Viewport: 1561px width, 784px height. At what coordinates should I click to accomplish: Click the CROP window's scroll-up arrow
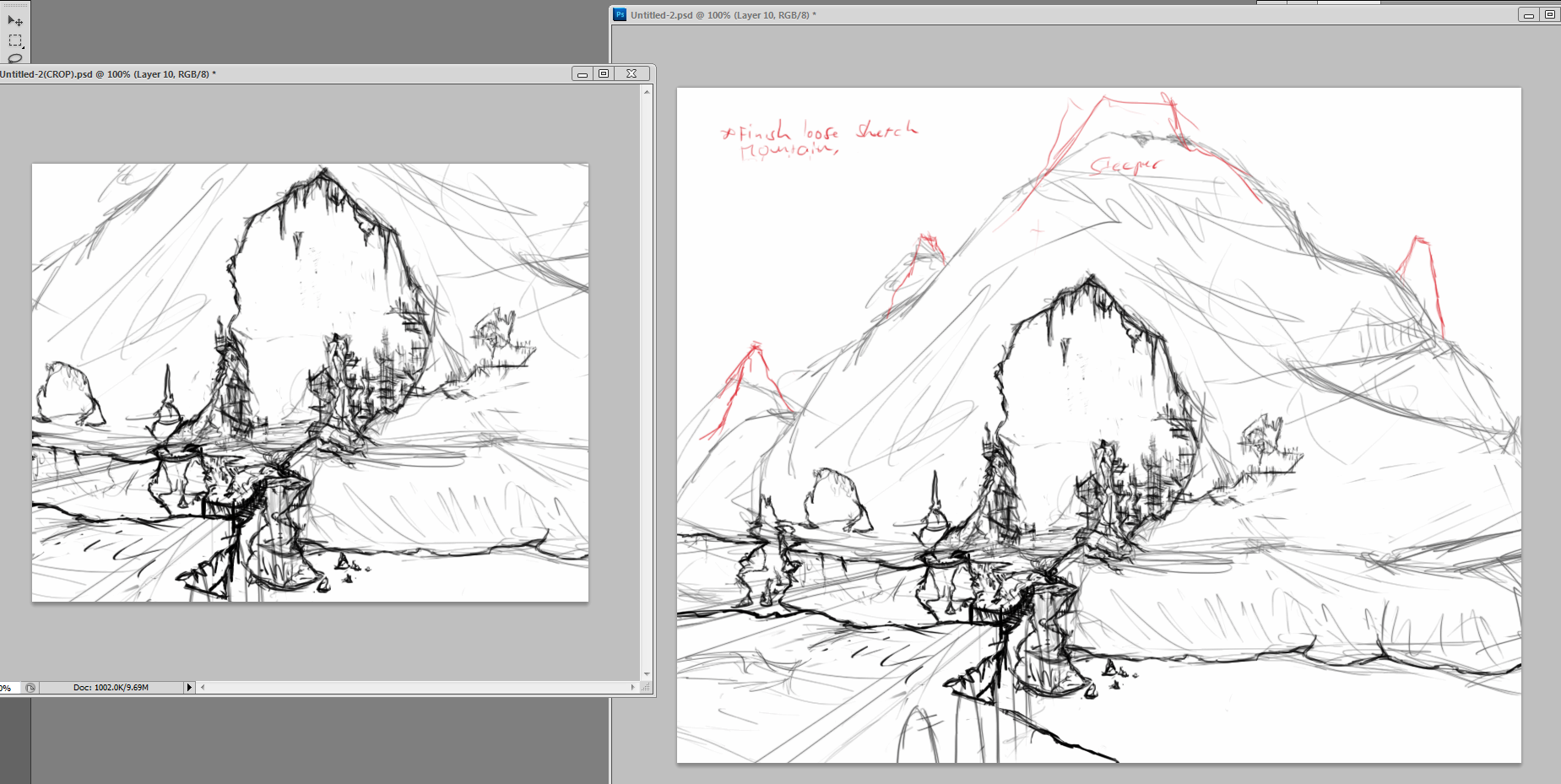[647, 91]
